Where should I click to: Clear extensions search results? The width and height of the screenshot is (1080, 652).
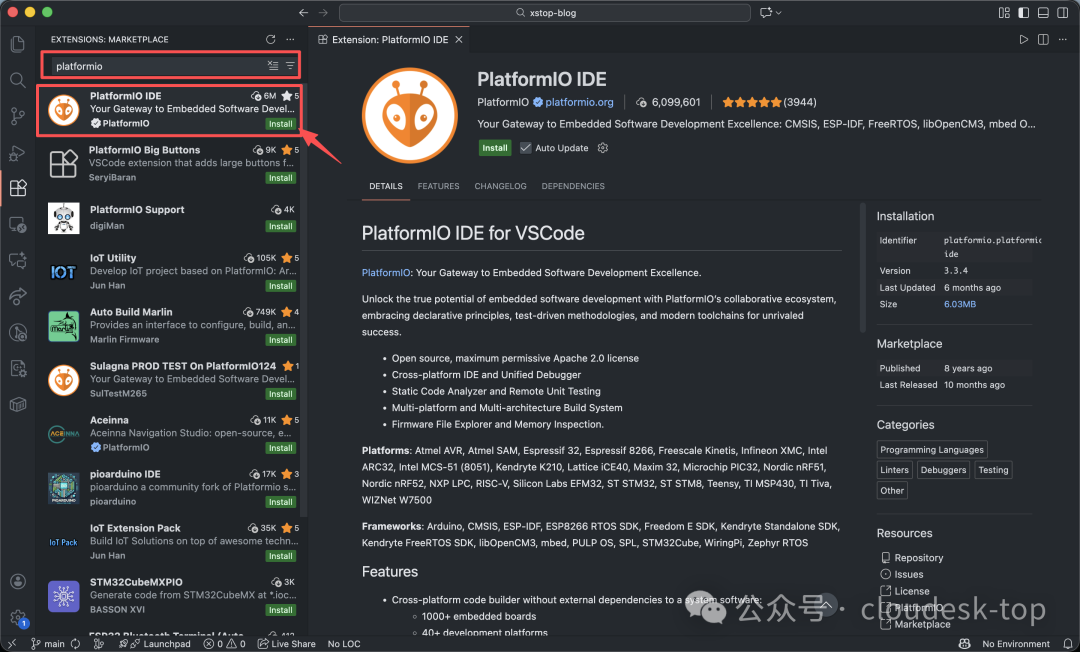(273, 66)
